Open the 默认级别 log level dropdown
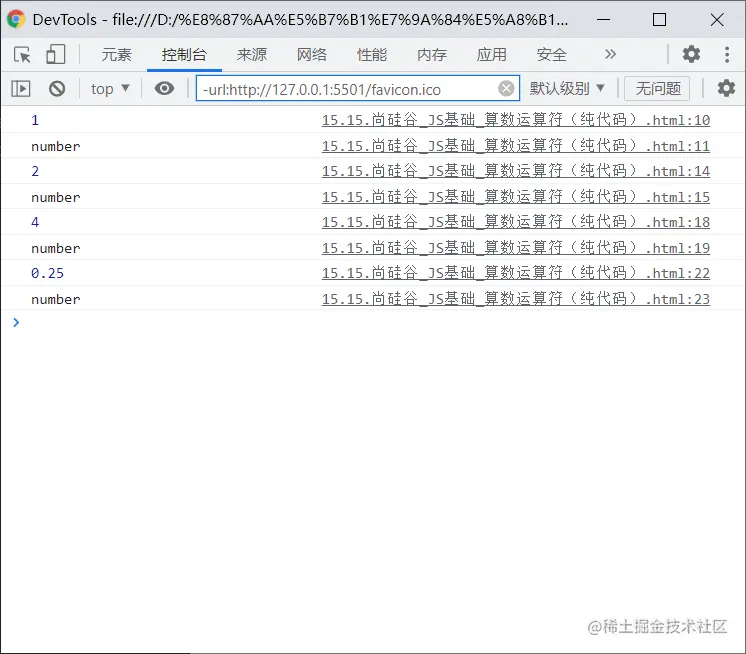The image size is (746, 654). click(567, 88)
